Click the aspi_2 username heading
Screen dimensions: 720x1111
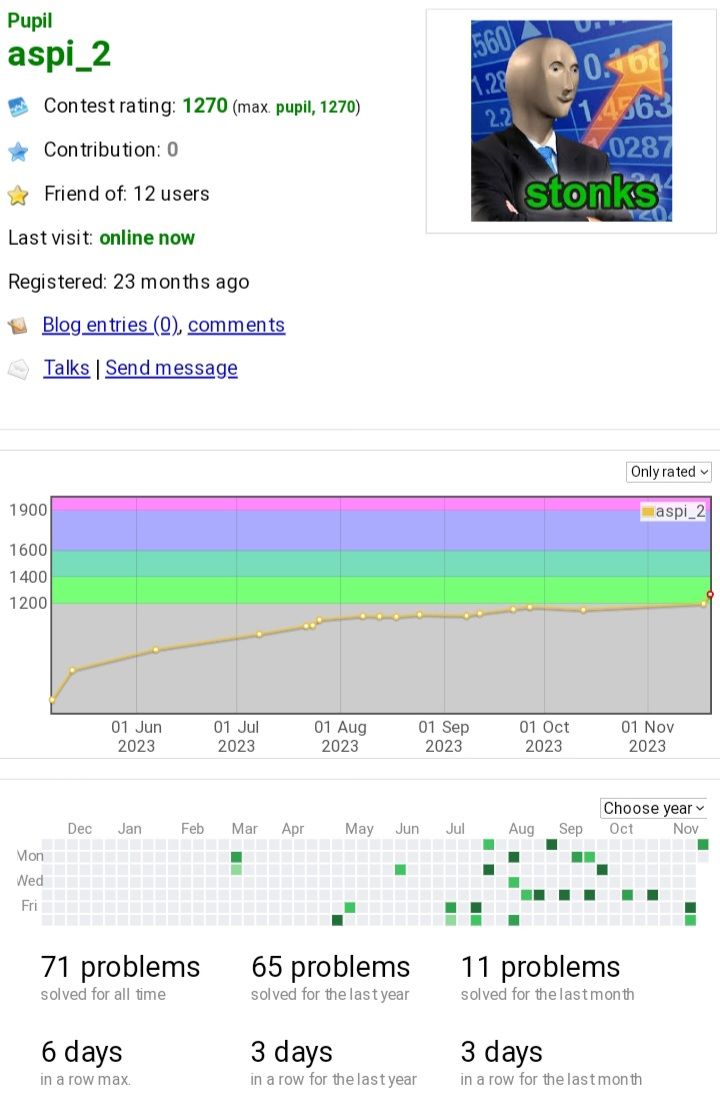point(59,55)
